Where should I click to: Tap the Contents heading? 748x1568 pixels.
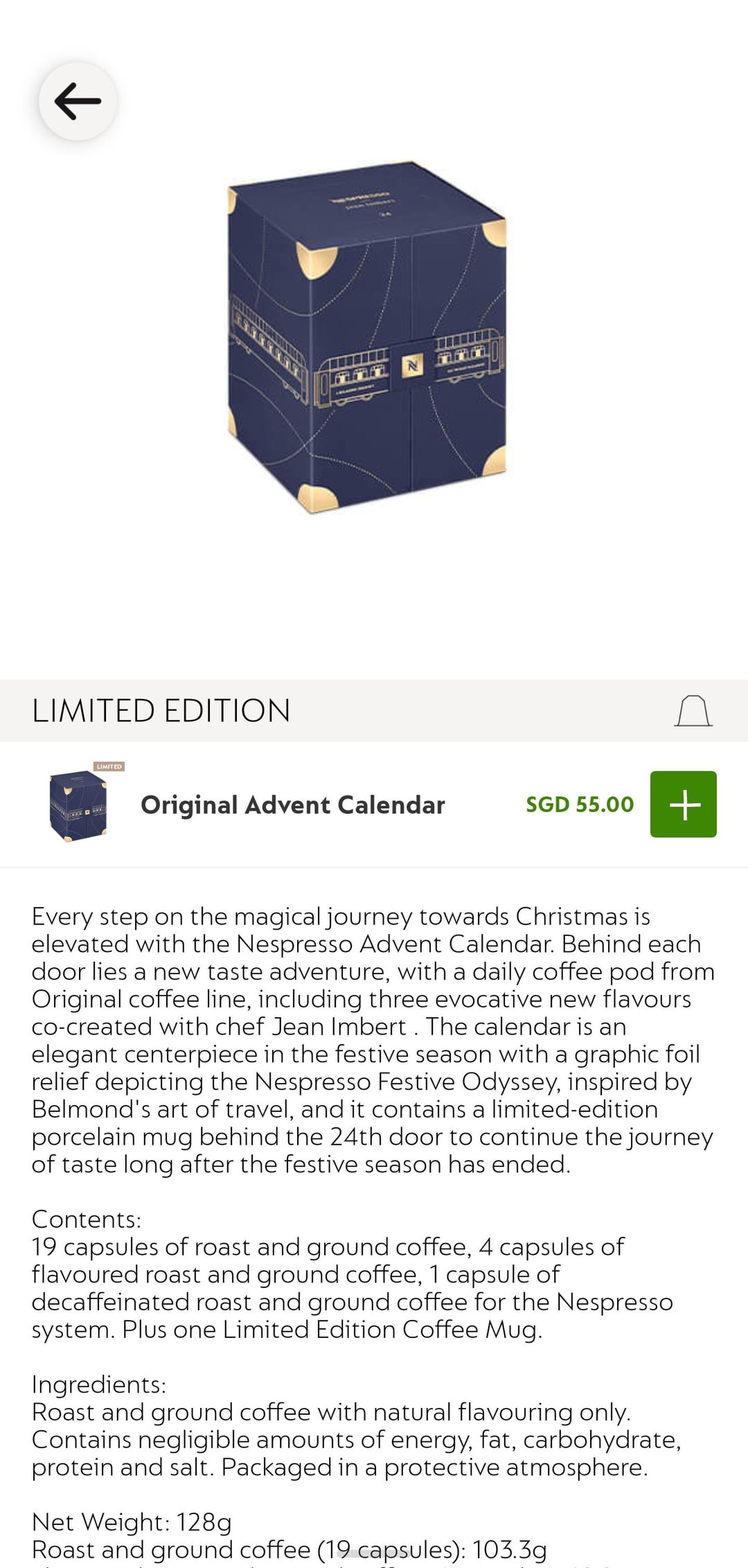point(86,1219)
